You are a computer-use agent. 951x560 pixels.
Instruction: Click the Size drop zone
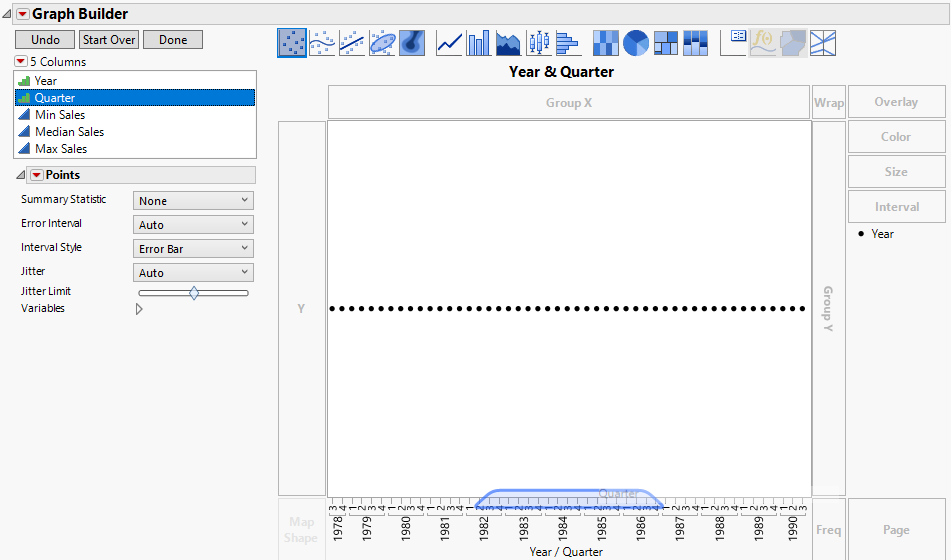point(896,172)
